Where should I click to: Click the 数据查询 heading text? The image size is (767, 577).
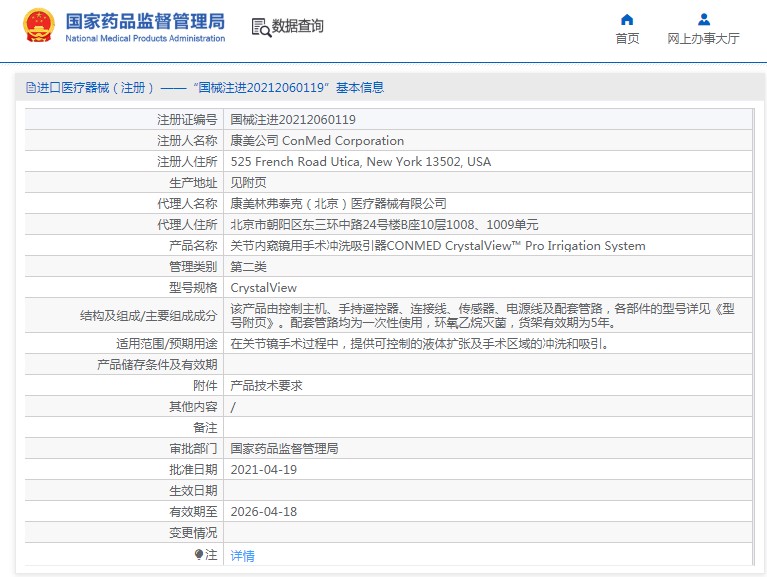point(298,27)
